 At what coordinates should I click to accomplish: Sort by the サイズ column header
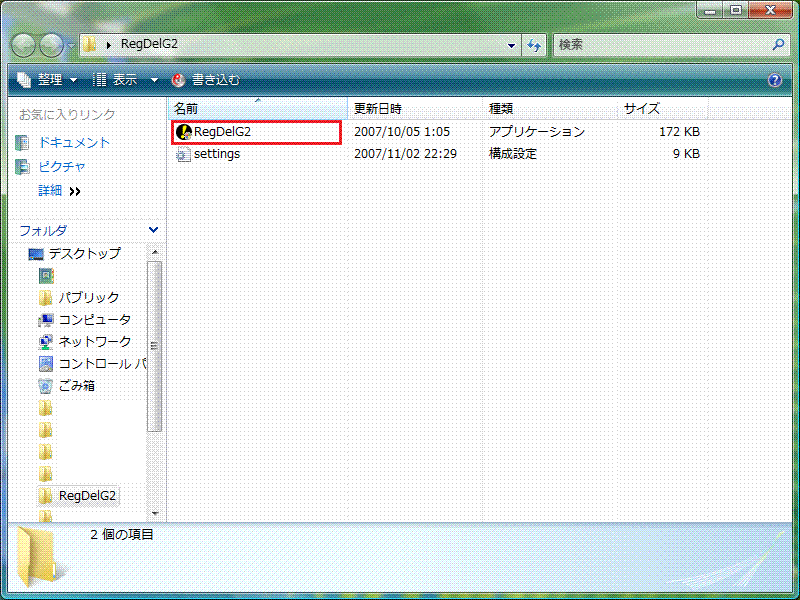[x=662, y=108]
